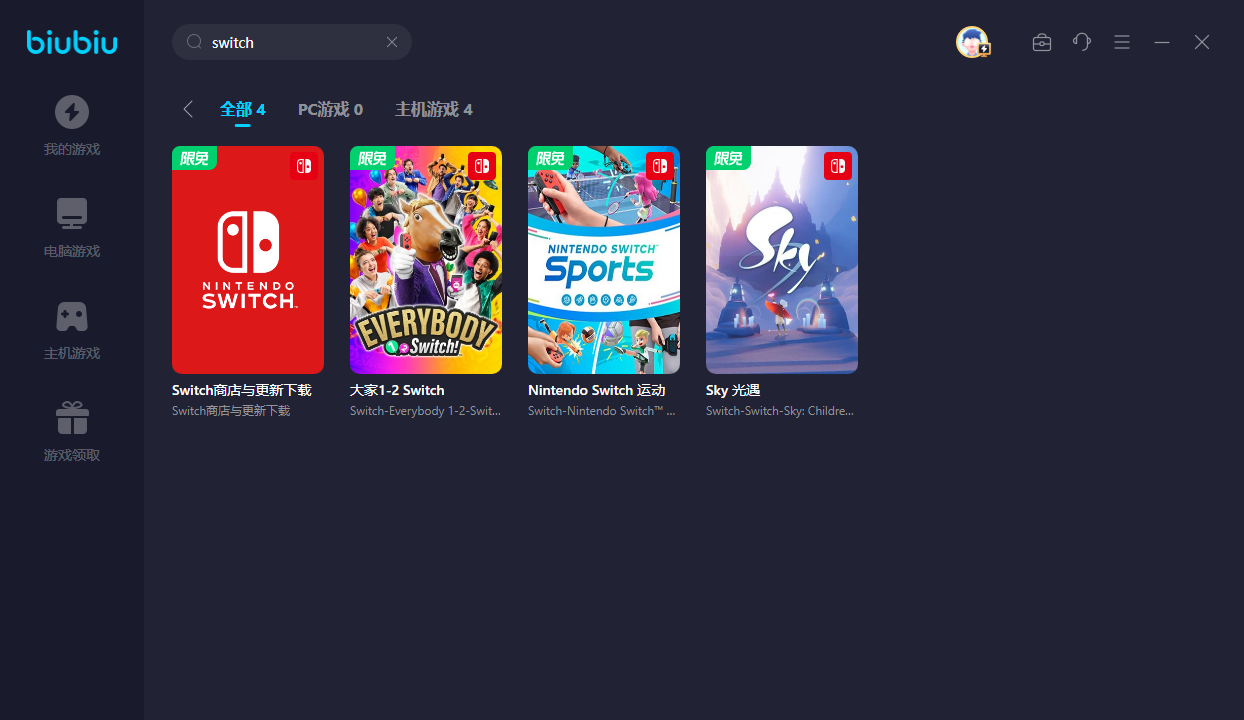1244x720 pixels.
Task: Switch to 主机游戏 4 tab
Action: pyautogui.click(x=433, y=109)
